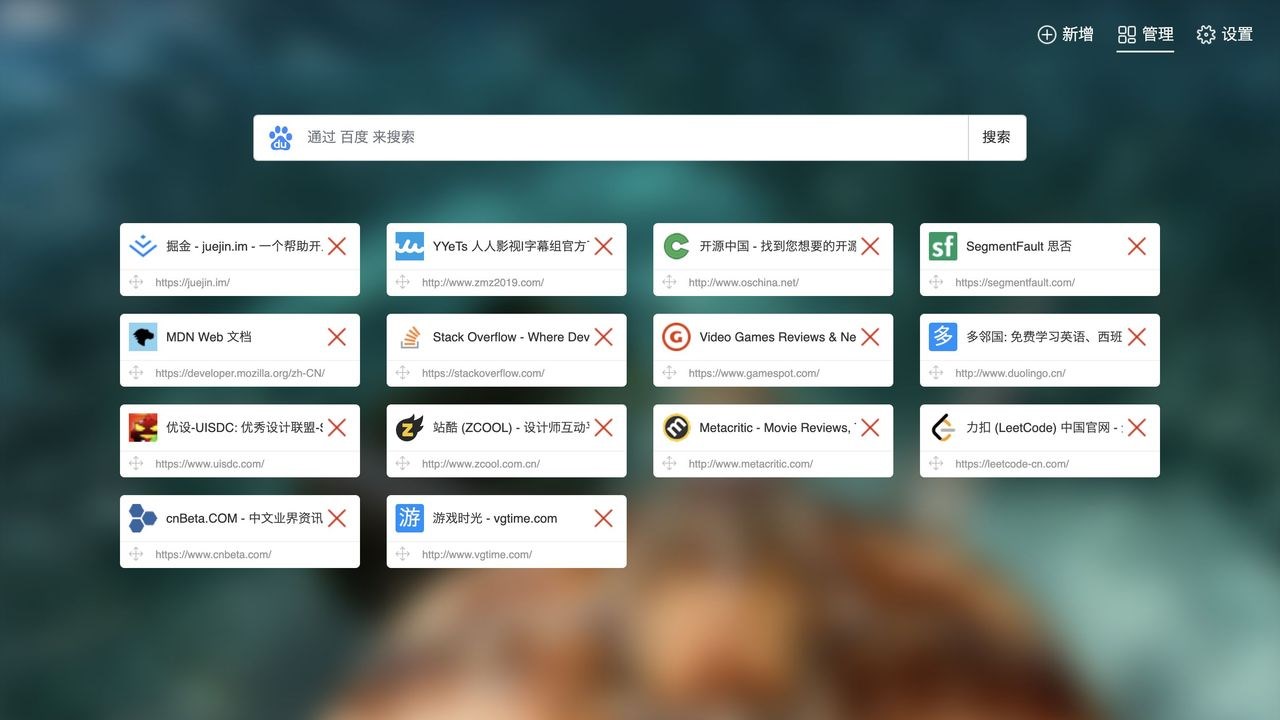Image resolution: width=1280 pixels, height=720 pixels.
Task: Grab the move handle on the zmz2019.com card
Action: click(403, 282)
